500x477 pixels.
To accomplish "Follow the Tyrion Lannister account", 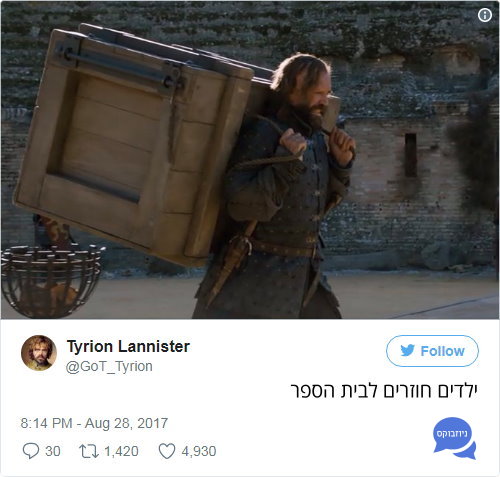I will tap(432, 351).
